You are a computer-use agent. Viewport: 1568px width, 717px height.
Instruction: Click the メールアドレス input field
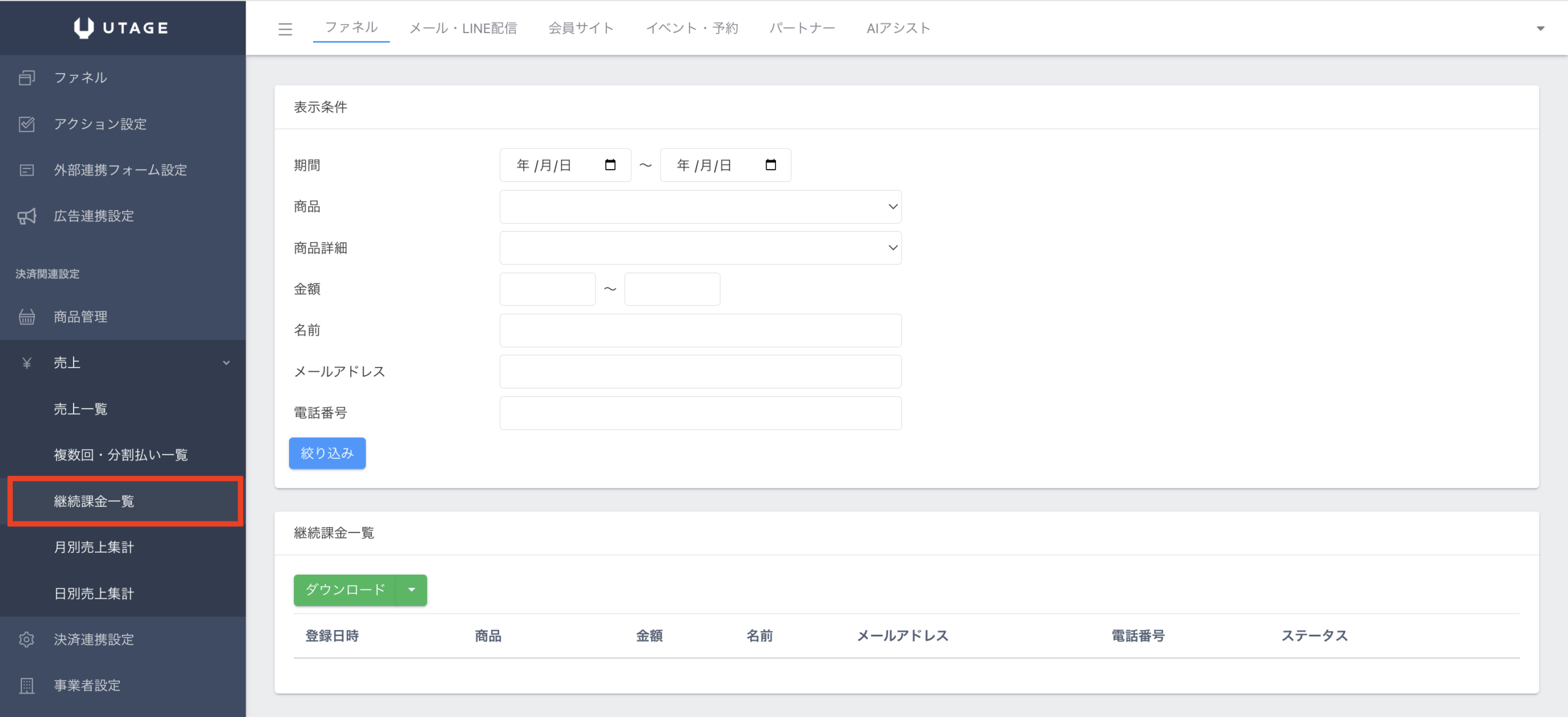700,371
